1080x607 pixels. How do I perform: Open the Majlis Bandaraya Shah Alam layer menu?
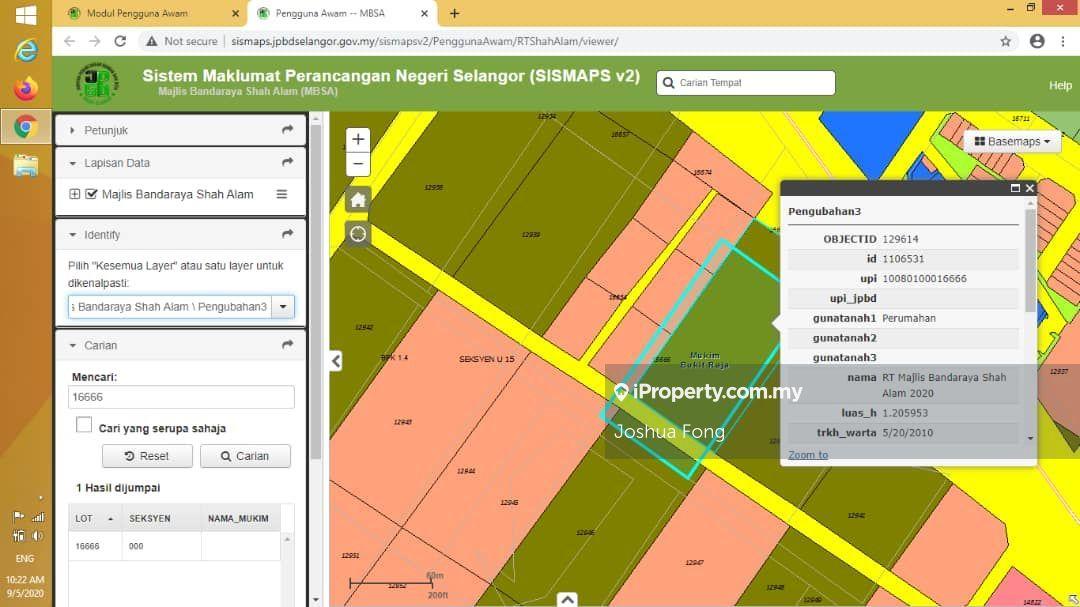282,194
